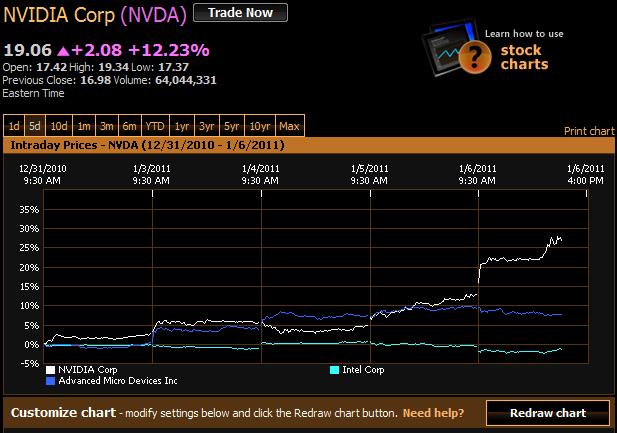The height and width of the screenshot is (433, 617).
Task: Click the 1/6/2011 4:00 PM axis label
Action: coord(586,174)
